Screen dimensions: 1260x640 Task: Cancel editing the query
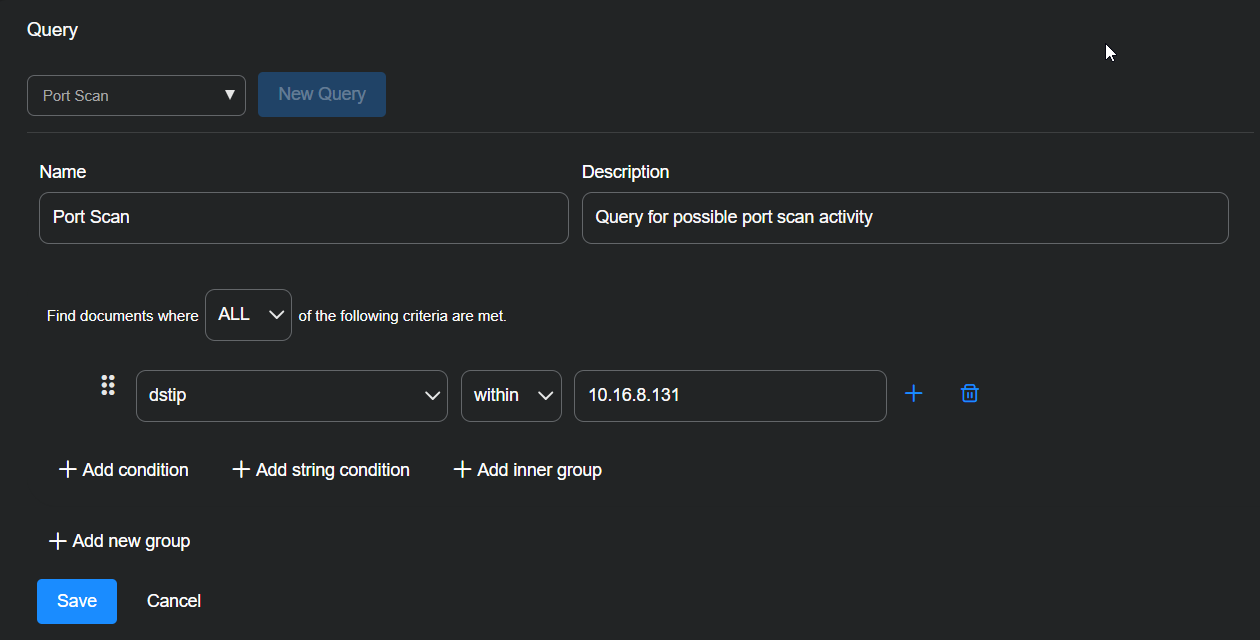(174, 601)
